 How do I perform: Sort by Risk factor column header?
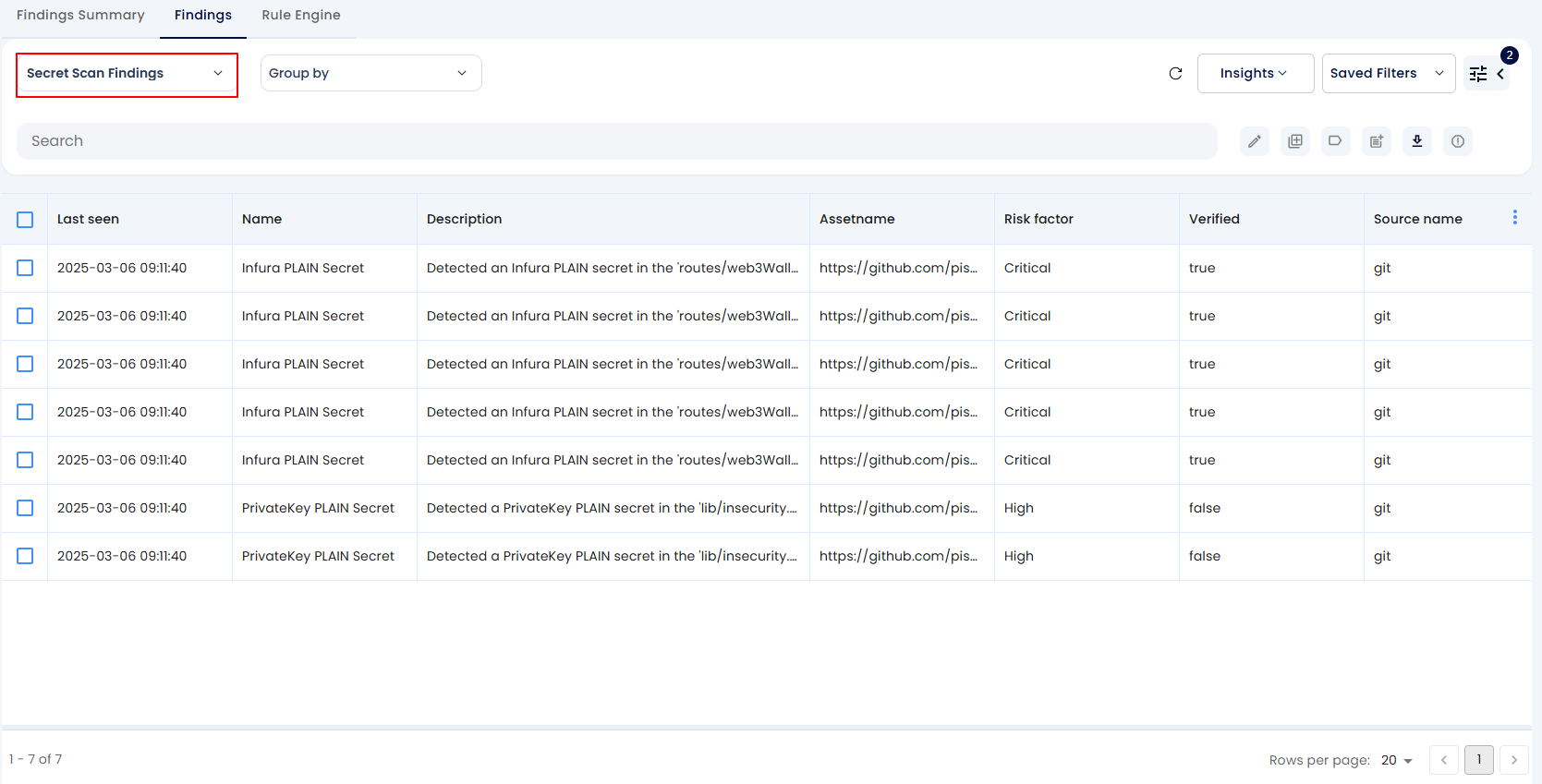pos(1038,219)
